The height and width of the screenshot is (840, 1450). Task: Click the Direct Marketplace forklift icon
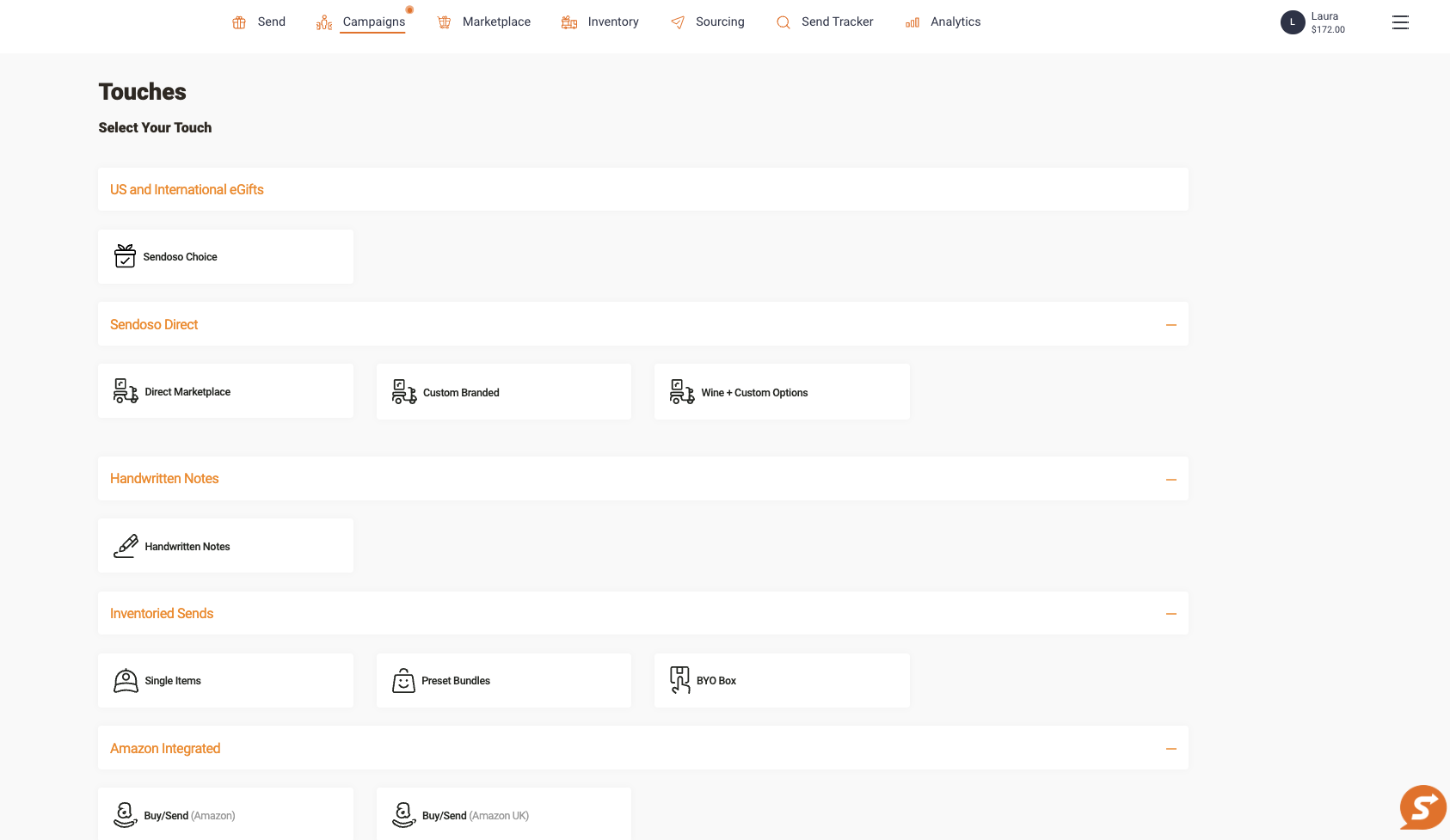tap(126, 391)
